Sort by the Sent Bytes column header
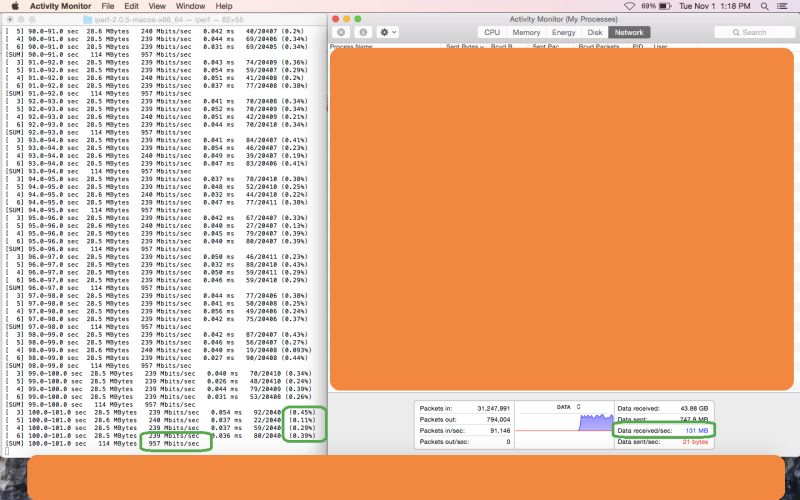 (x=464, y=46)
